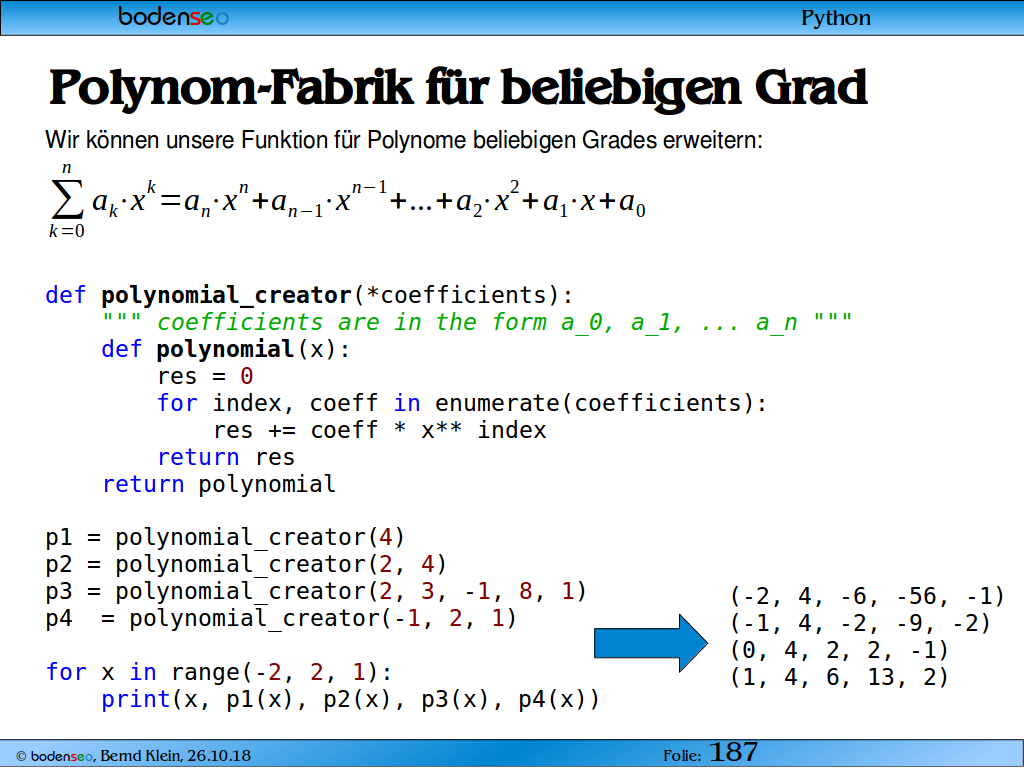Click the 'Python' header label

[x=835, y=18]
